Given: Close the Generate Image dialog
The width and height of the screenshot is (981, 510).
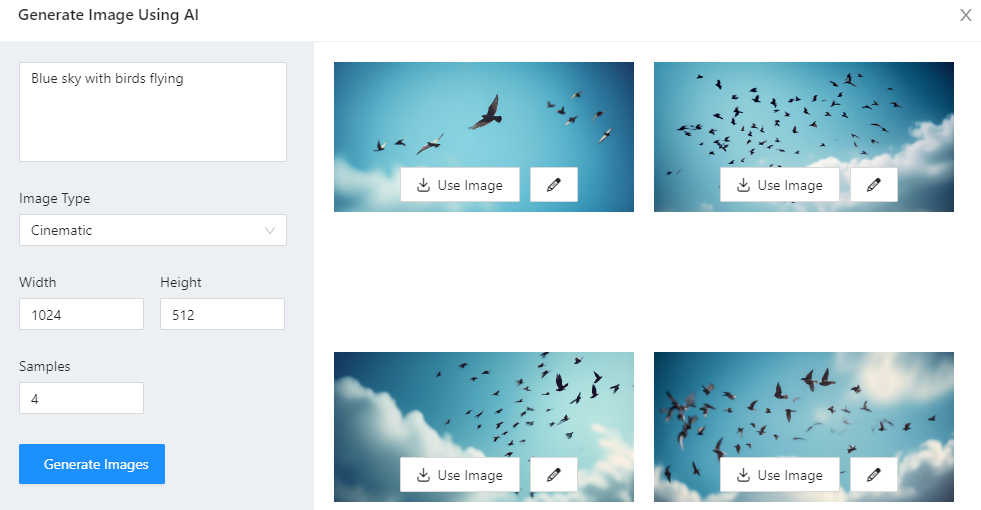Looking at the screenshot, I should coord(965,15).
